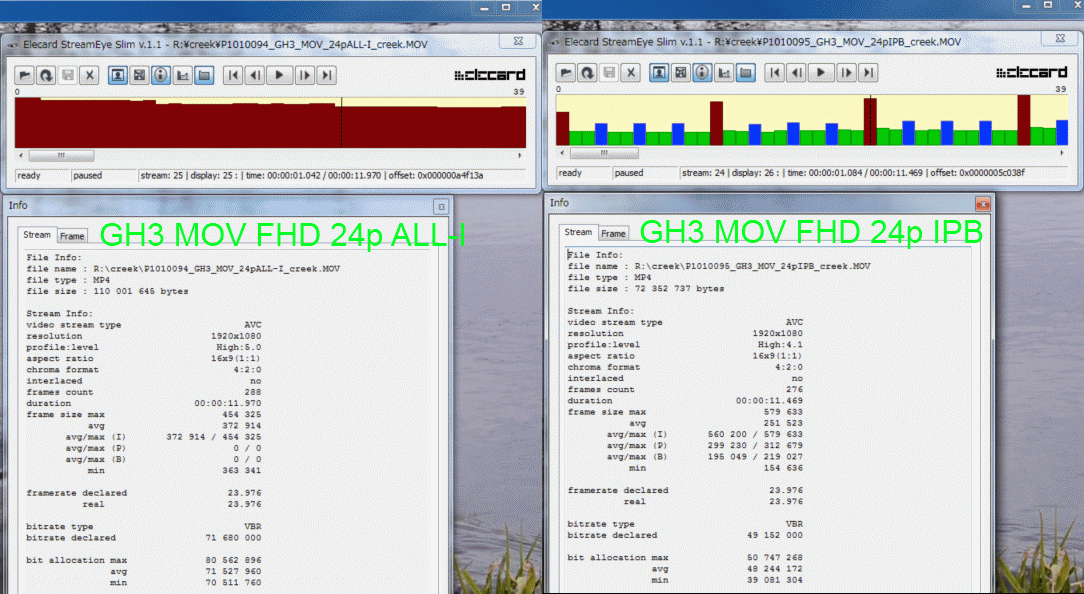Select the first dark red I-frame bar in IPB chart
1084x594 pixels.
[x=563, y=127]
